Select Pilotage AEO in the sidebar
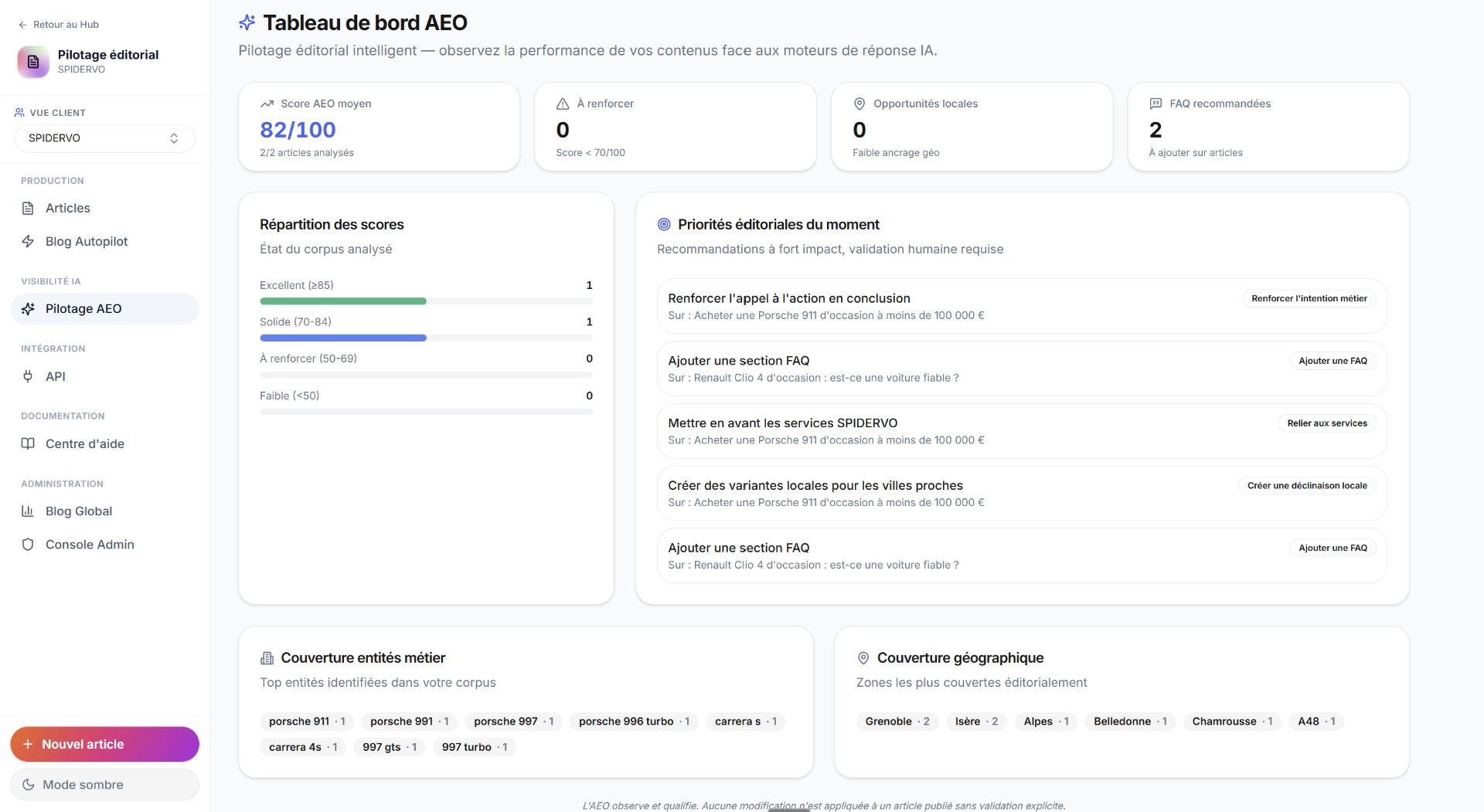 click(104, 308)
